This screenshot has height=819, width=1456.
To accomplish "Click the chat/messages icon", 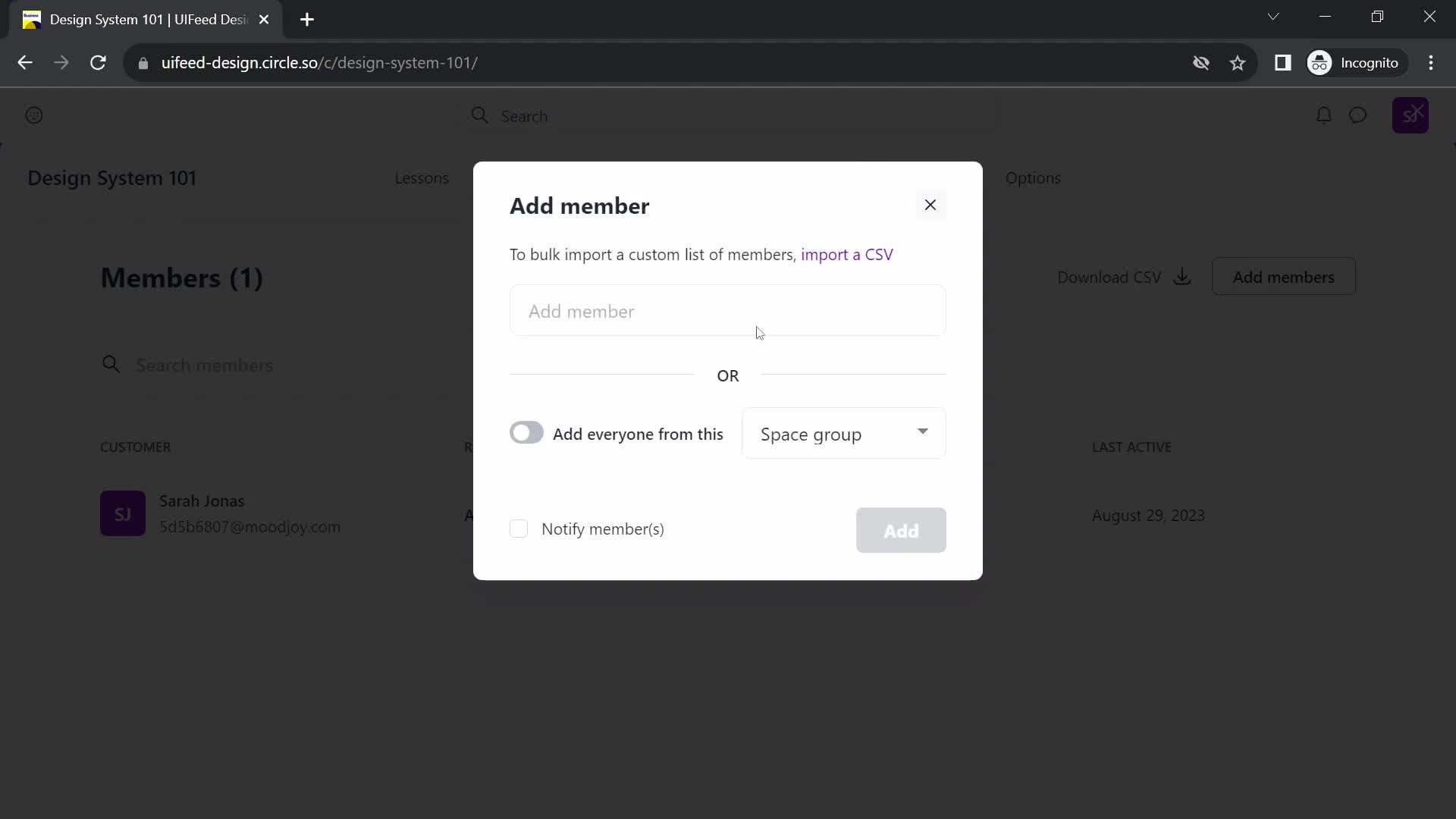I will click(1358, 115).
